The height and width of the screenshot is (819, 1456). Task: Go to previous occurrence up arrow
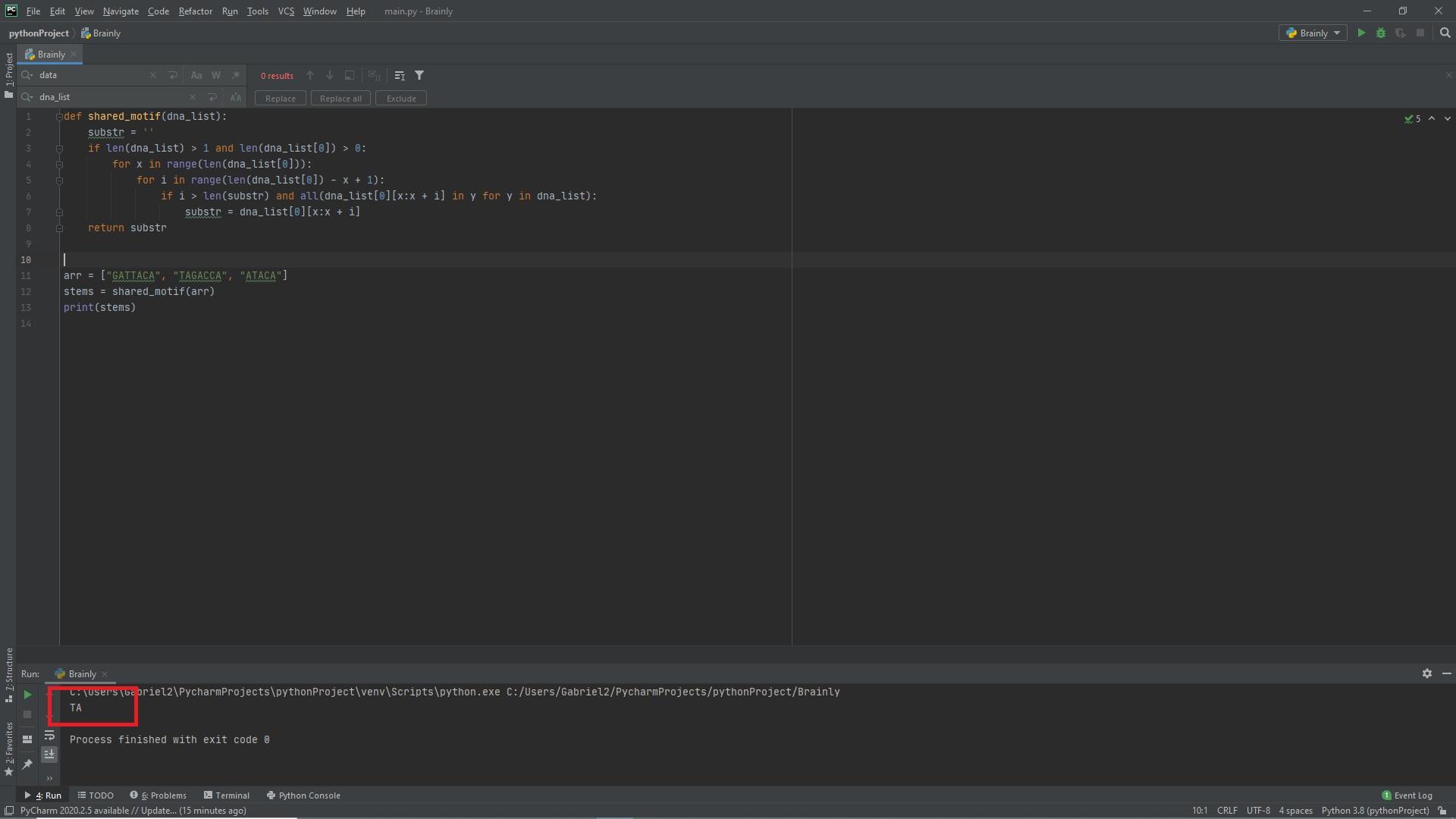310,76
